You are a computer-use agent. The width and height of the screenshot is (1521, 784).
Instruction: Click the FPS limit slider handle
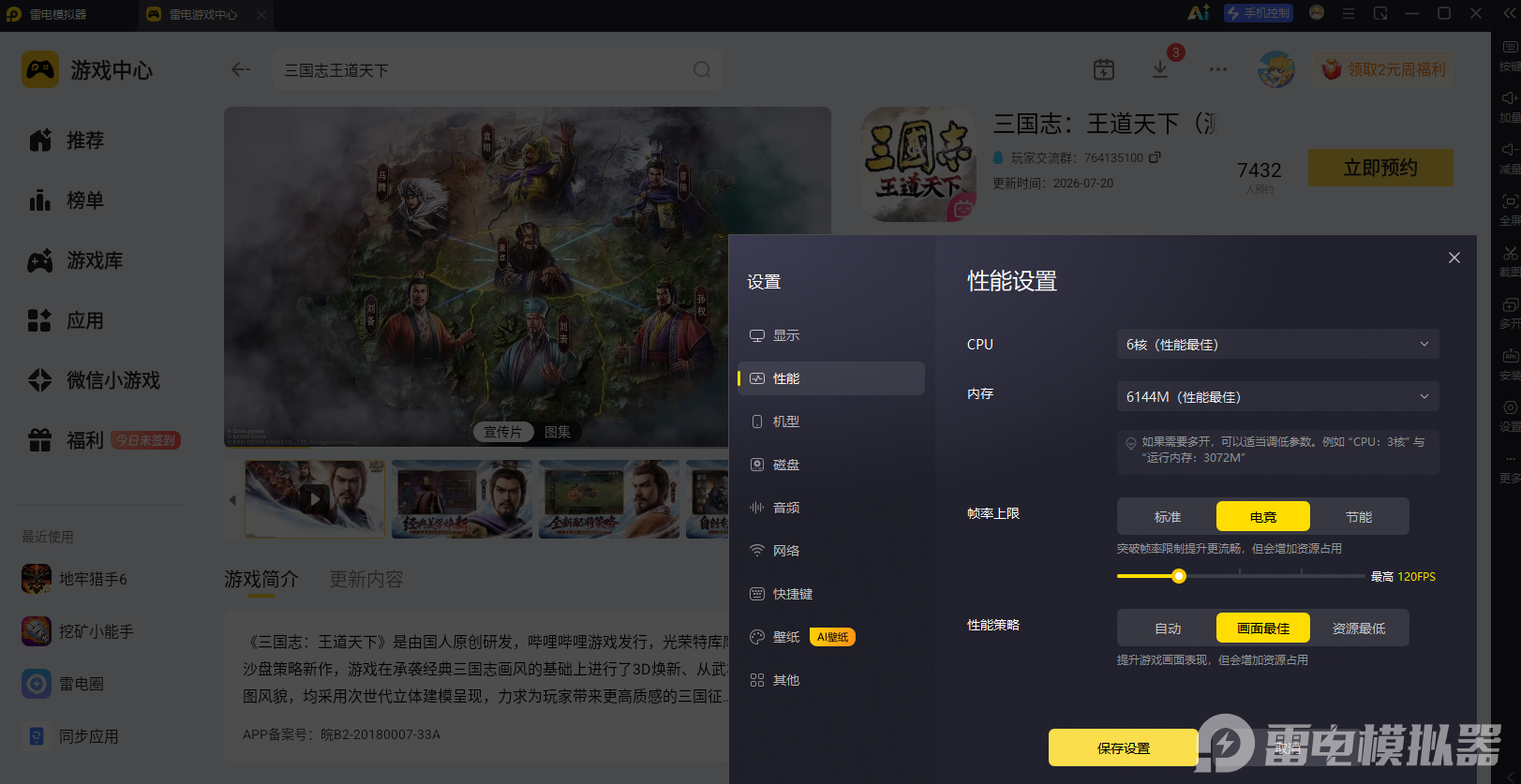point(1179,576)
